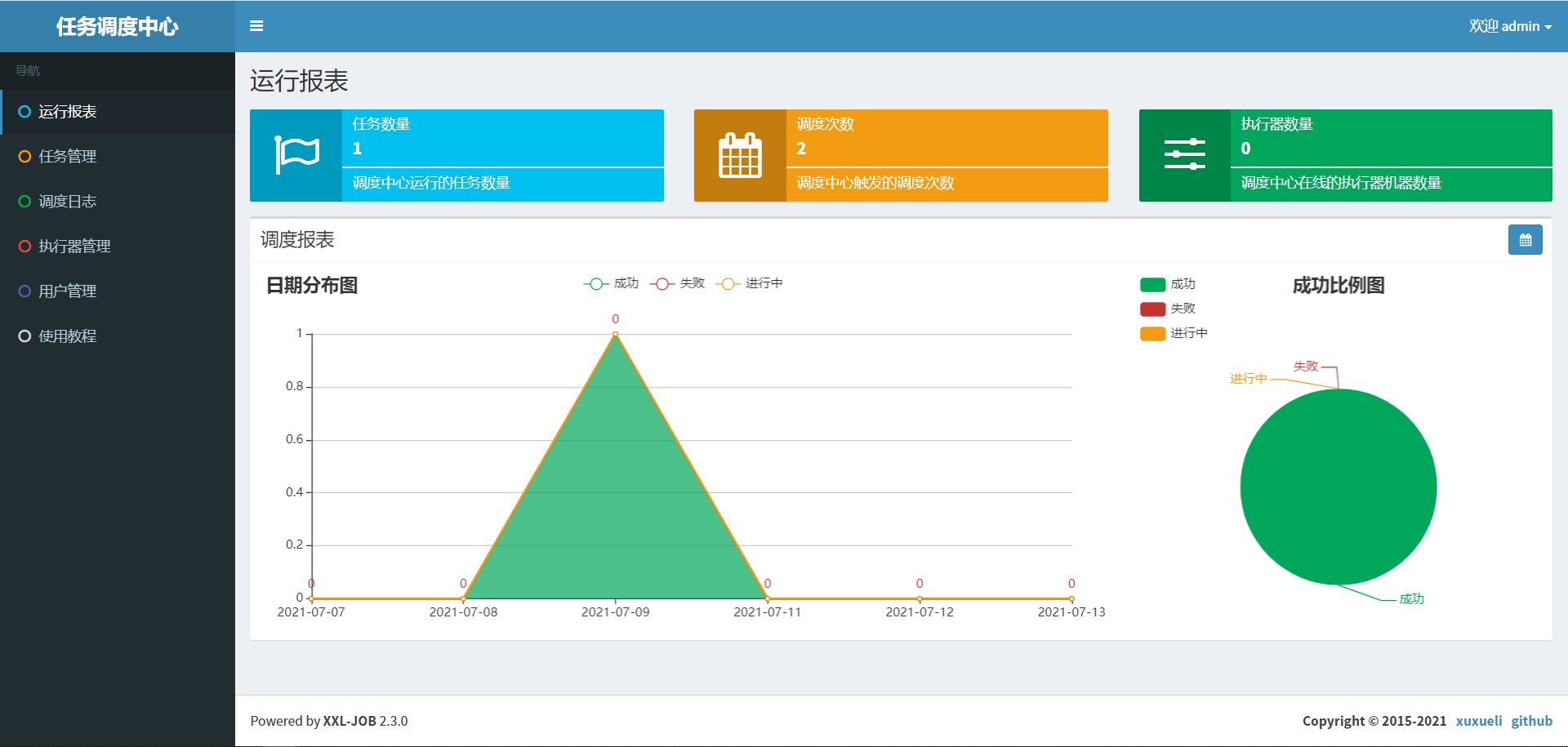Click 调度中心触发的调度次数 description
The image size is (1568, 747).
875,183
